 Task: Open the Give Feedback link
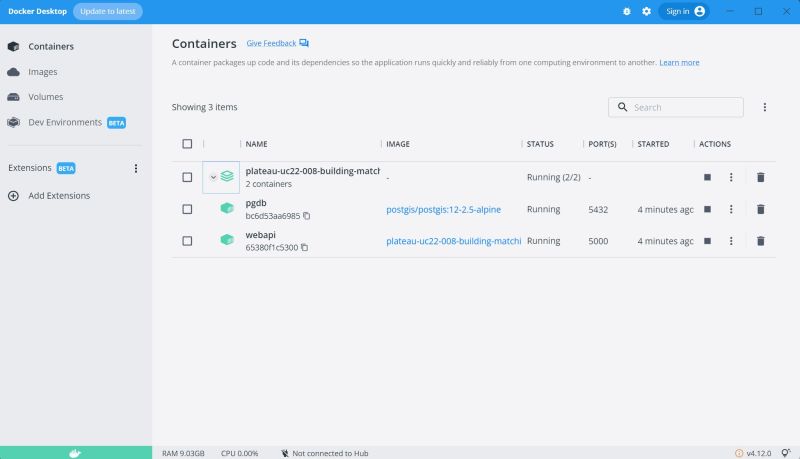[271, 43]
